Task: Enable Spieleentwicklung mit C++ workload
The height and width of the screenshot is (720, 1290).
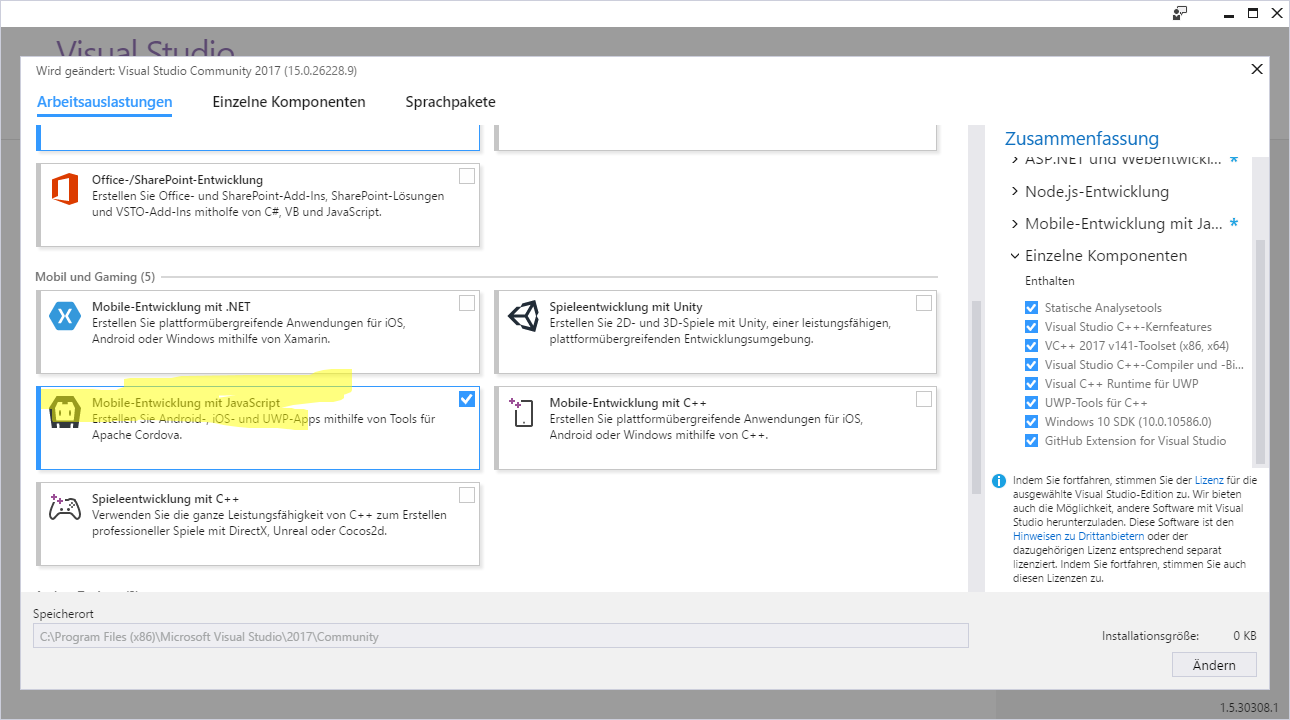Action: point(467,494)
